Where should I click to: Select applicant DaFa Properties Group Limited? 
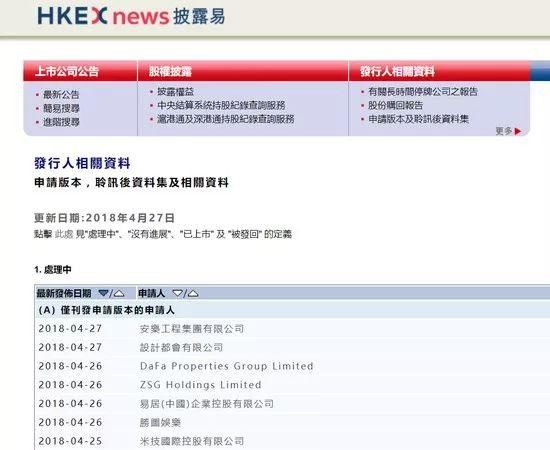point(226,366)
